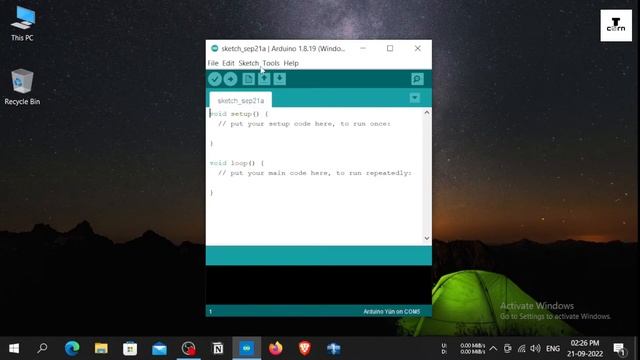
Task: Open the Edit menu
Action: click(228, 63)
